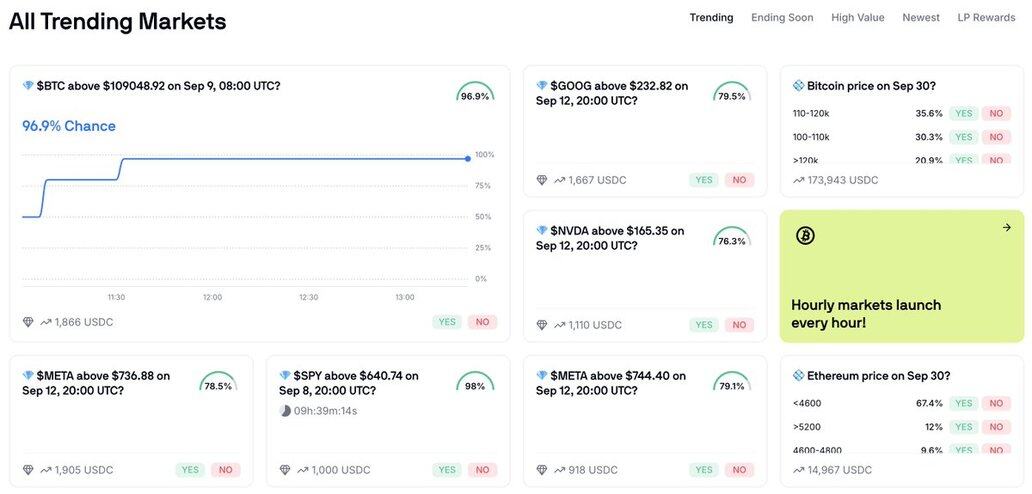1032x494 pixels.
Task: Select YES on the $META above $736.88 market
Action: click(x=190, y=470)
